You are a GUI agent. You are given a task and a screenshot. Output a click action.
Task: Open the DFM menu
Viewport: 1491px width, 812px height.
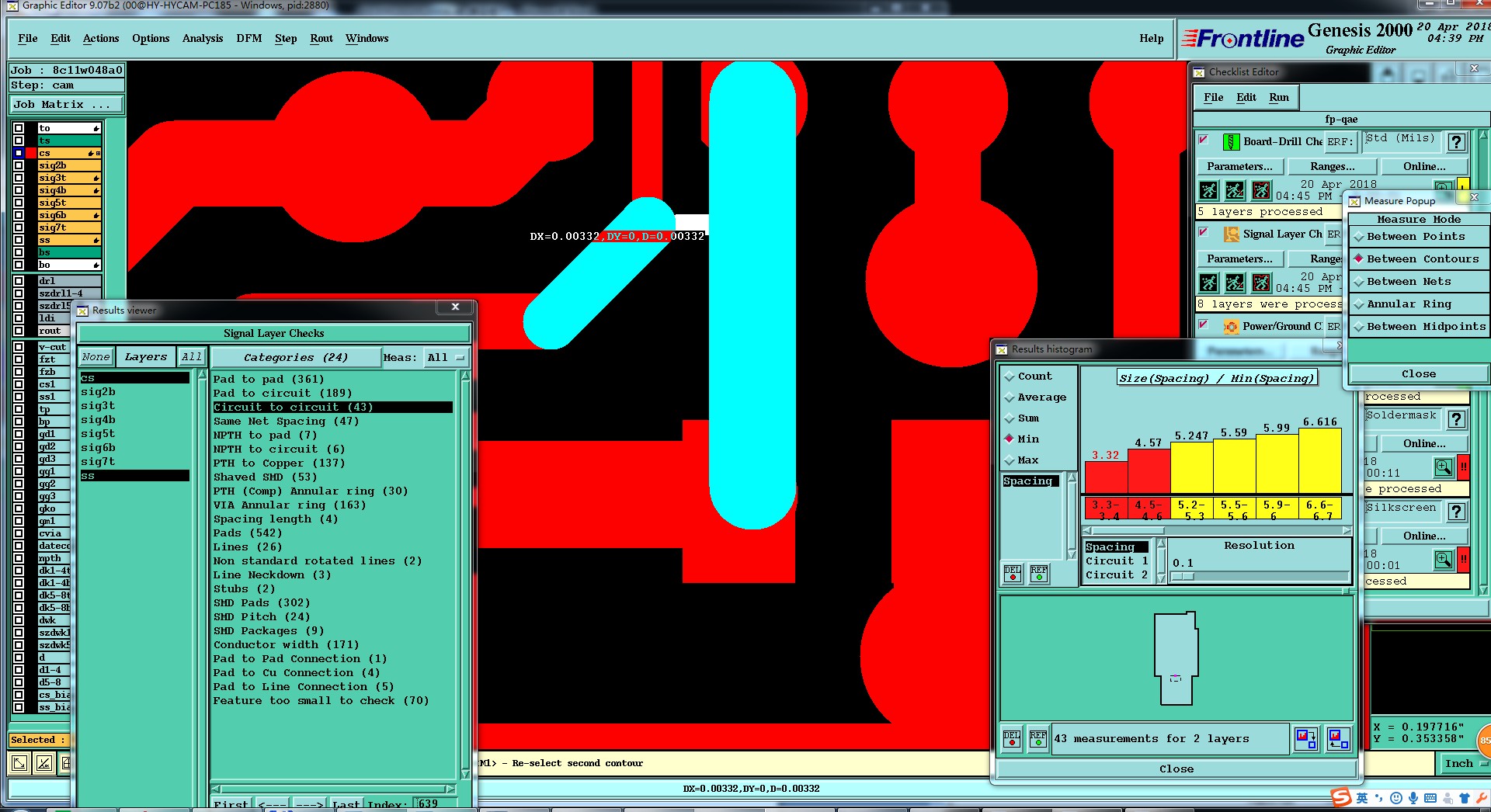(x=248, y=38)
